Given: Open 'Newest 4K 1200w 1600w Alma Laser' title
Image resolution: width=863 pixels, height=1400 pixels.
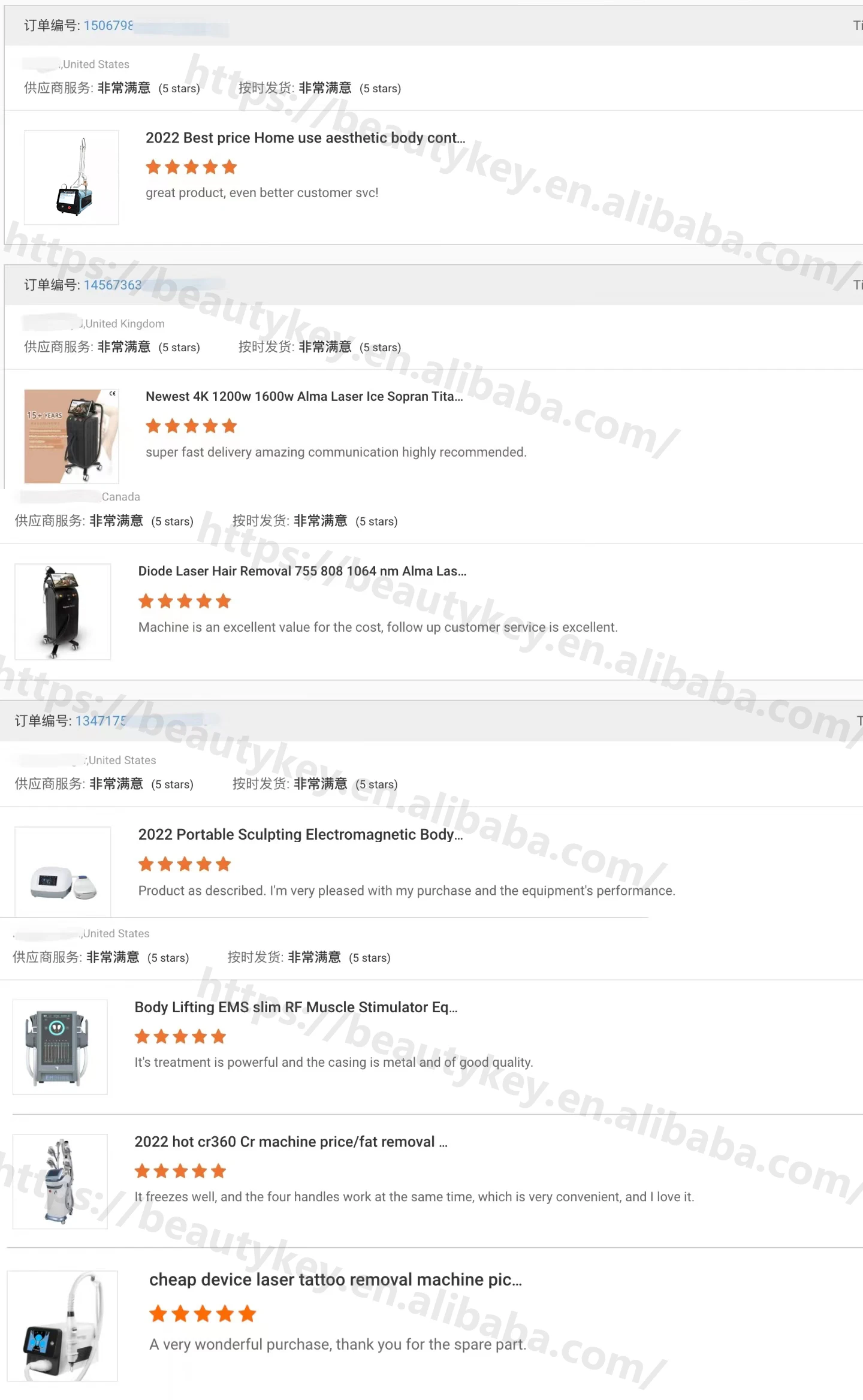Looking at the screenshot, I should click(x=304, y=397).
